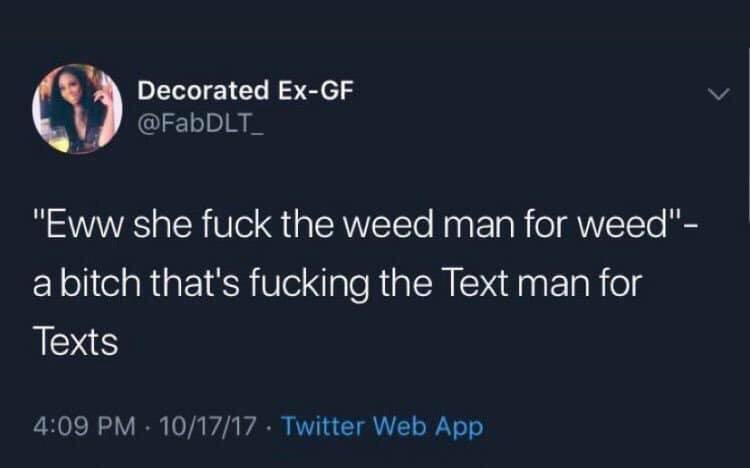
Task: Click the second line starting "a bitch that's"
Action: click(x=338, y=283)
